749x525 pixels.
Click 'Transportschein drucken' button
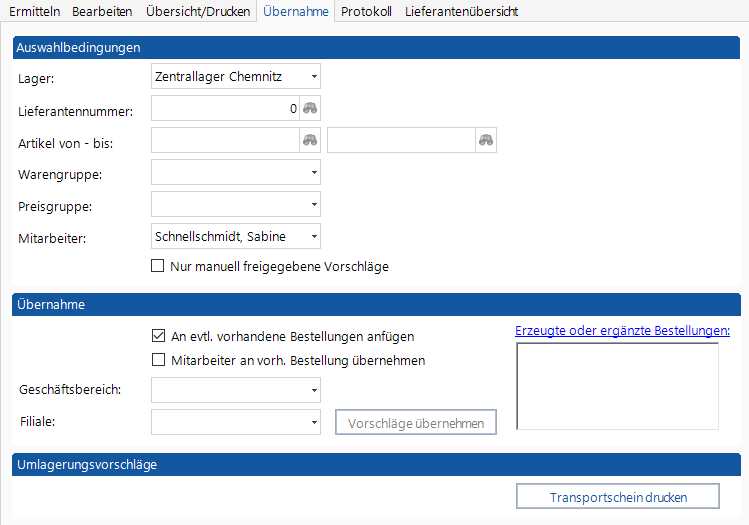617,497
